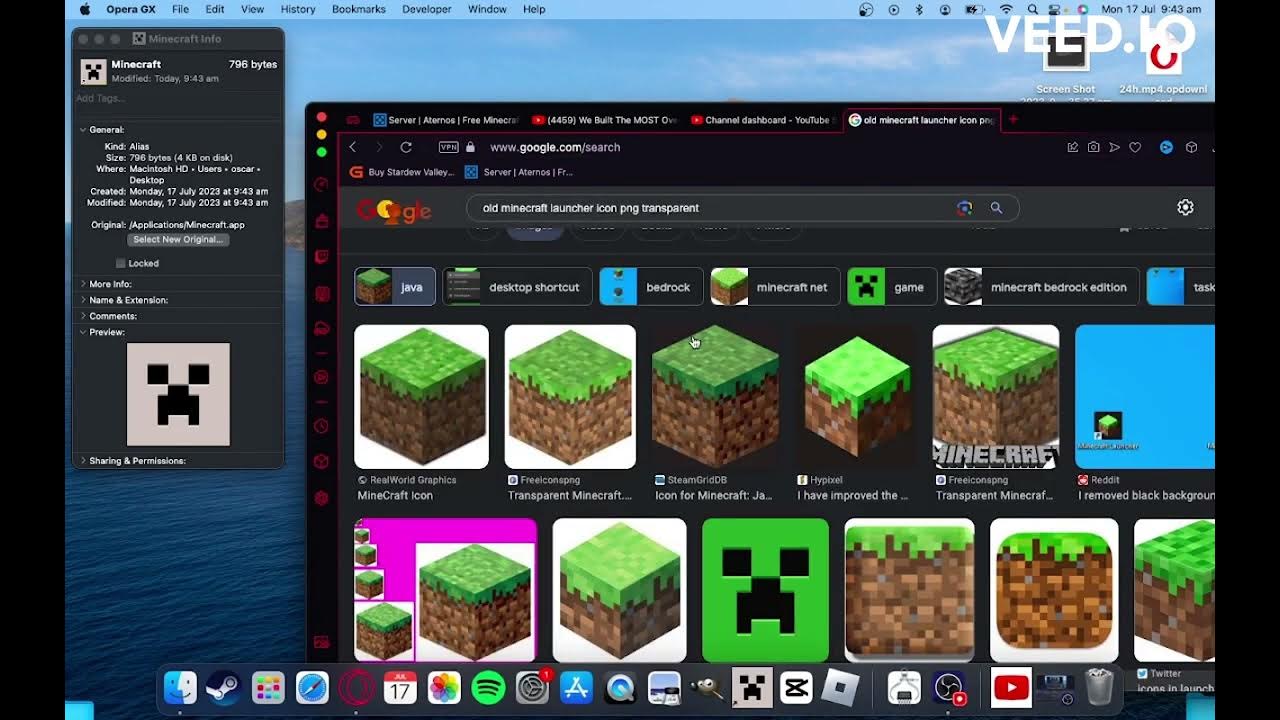The width and height of the screenshot is (1280, 720).
Task: Go back to previous page in Opera GX
Action: coord(352,147)
